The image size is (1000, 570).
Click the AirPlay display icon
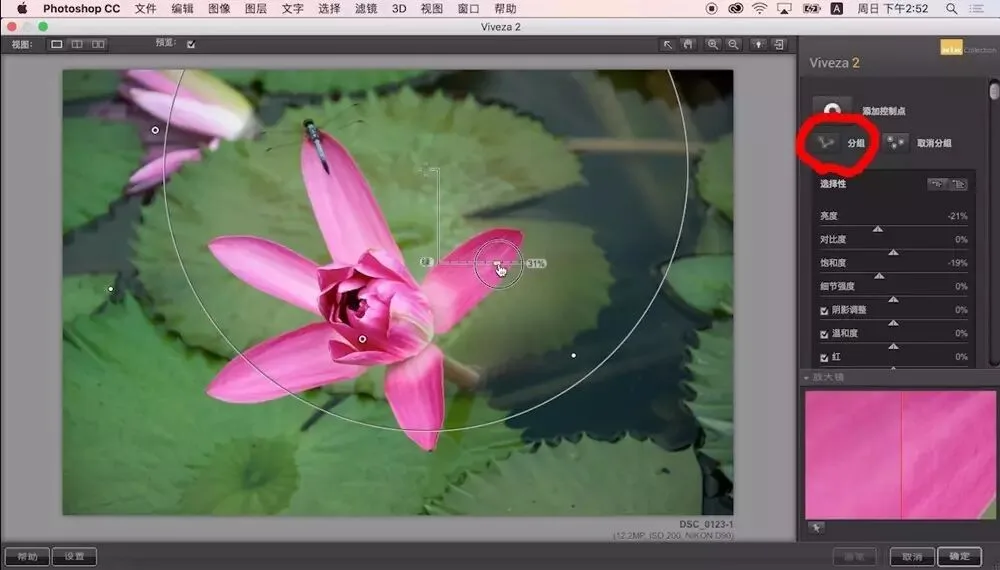(784, 8)
